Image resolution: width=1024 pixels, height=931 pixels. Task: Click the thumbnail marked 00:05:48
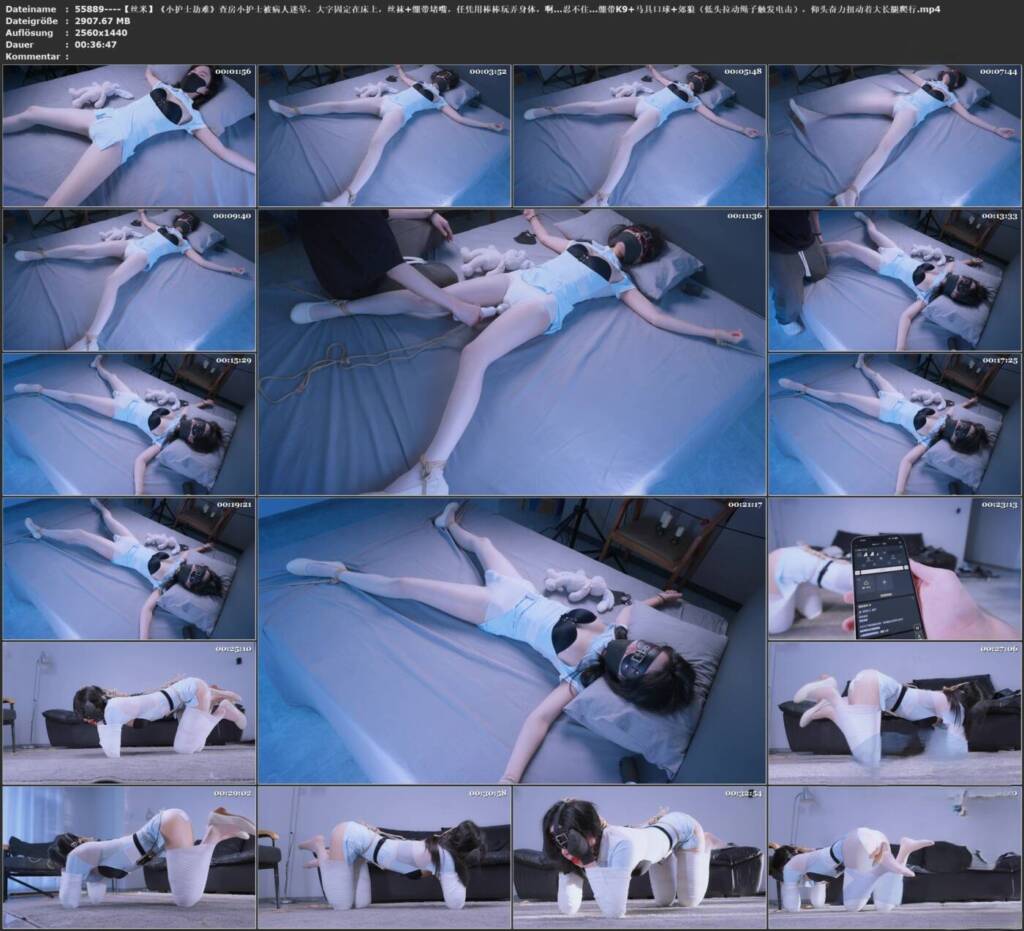pos(639,136)
